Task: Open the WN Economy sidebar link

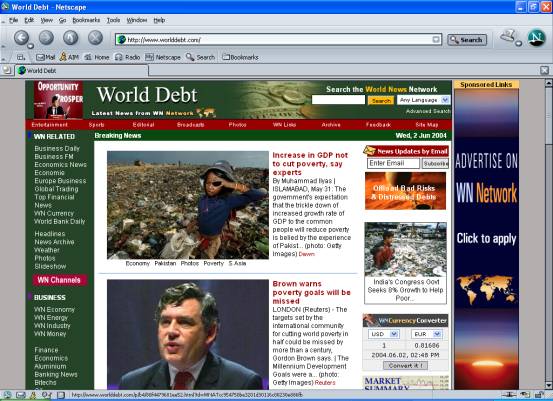Action: point(54,309)
